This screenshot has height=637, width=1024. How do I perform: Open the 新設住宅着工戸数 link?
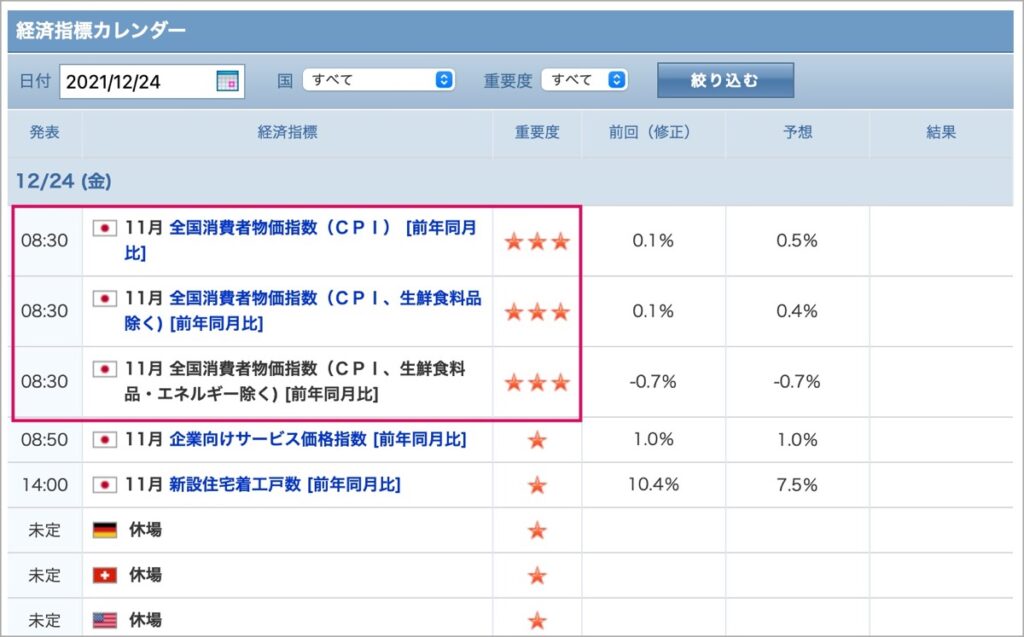coord(285,484)
